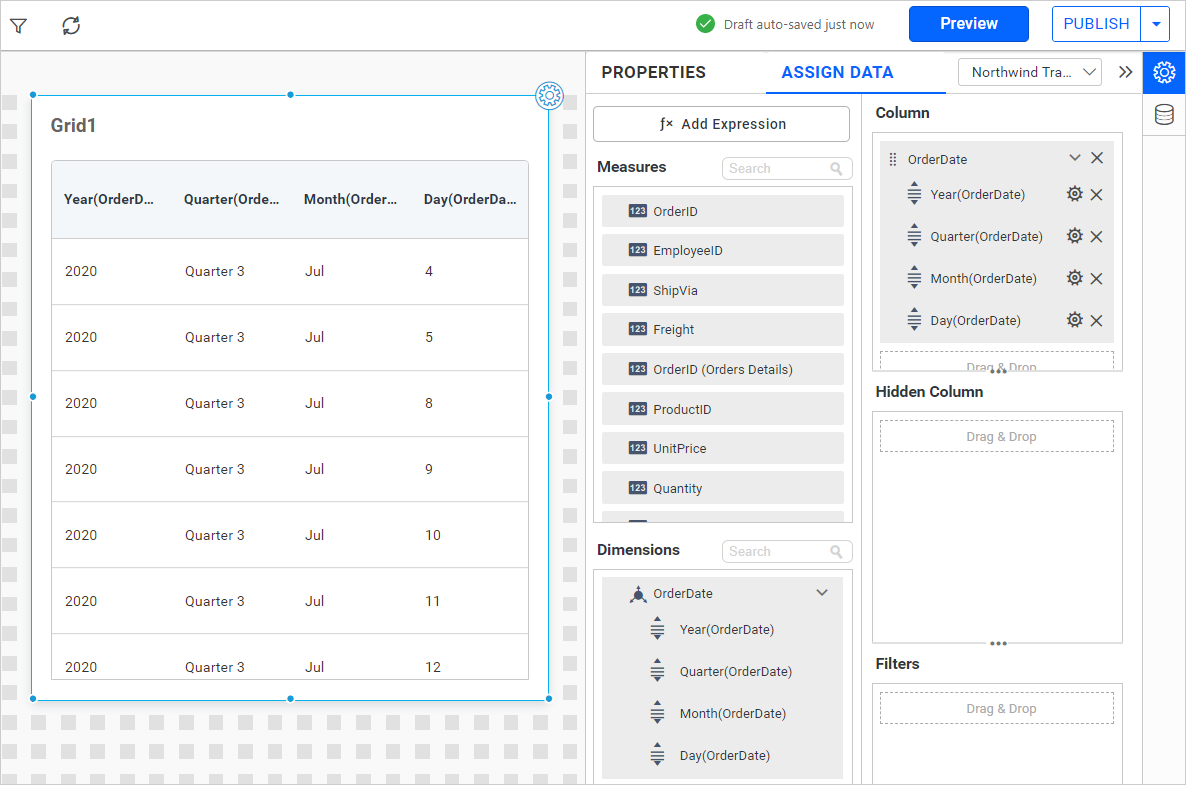Remove Day(OrderDate) from Column section
1186x785 pixels.
pyautogui.click(x=1097, y=321)
